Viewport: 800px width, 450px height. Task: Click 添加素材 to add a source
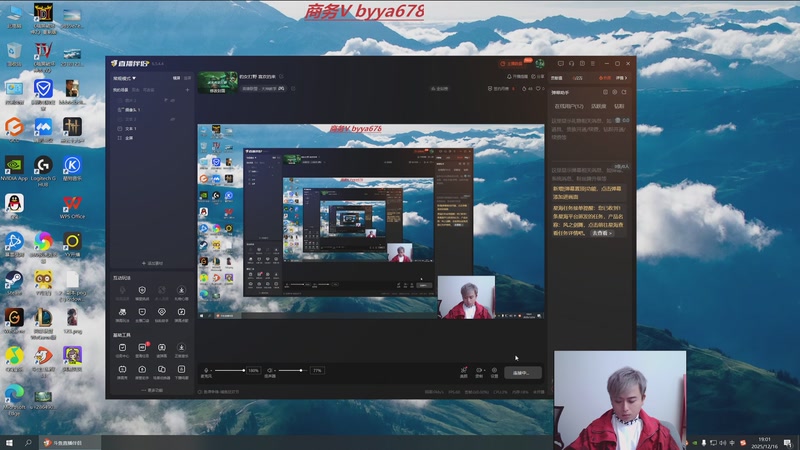152,263
